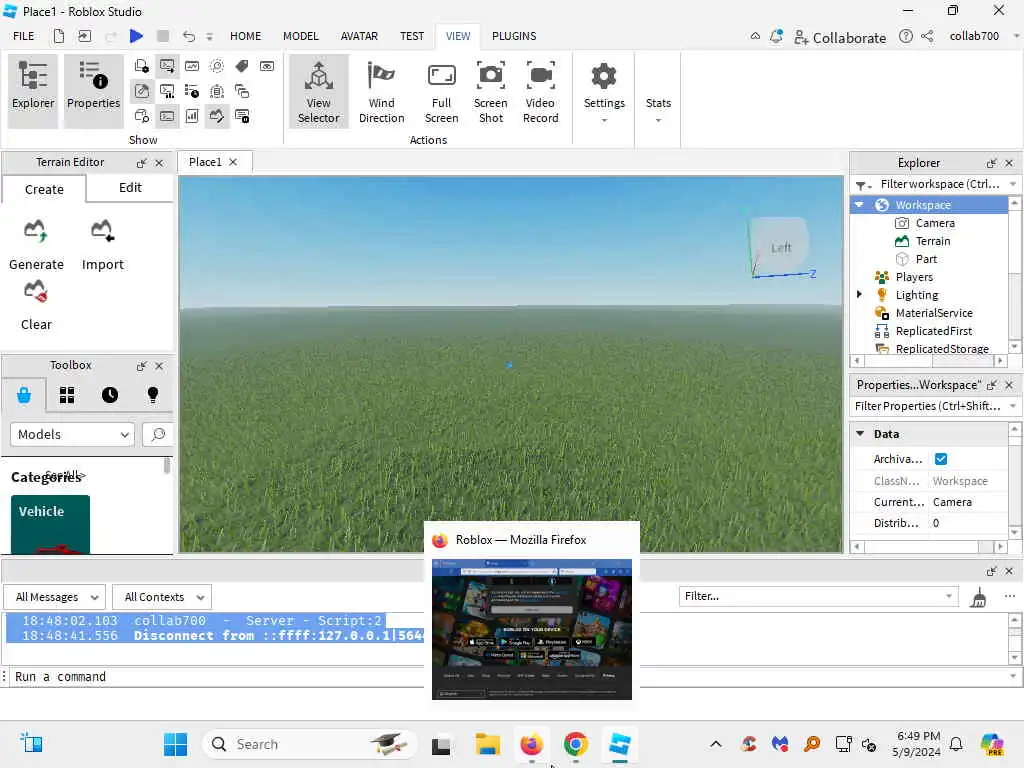Viewport: 1024px width, 768px height.
Task: Click the Windows Start button on taskbar
Action: pyautogui.click(x=175, y=744)
